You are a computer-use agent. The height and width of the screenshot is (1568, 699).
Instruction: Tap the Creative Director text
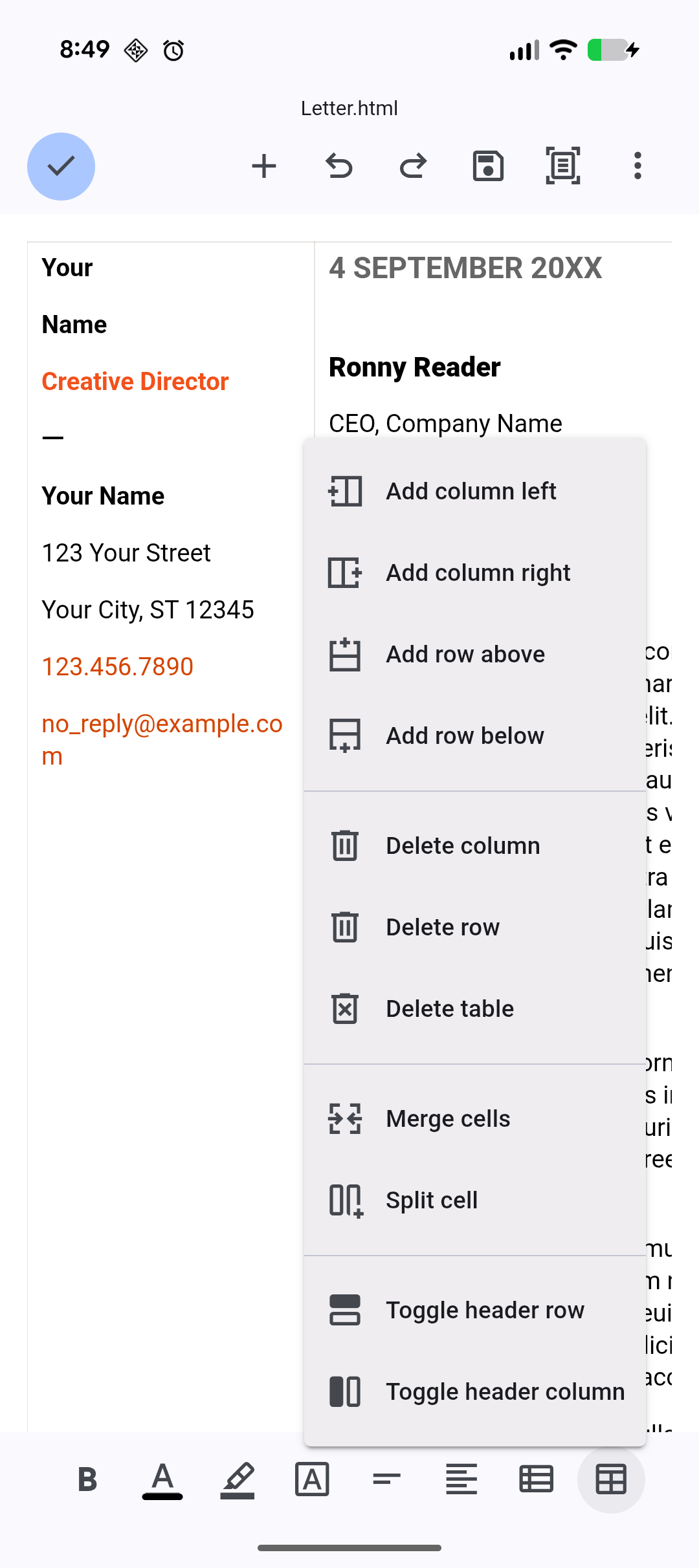[135, 382]
